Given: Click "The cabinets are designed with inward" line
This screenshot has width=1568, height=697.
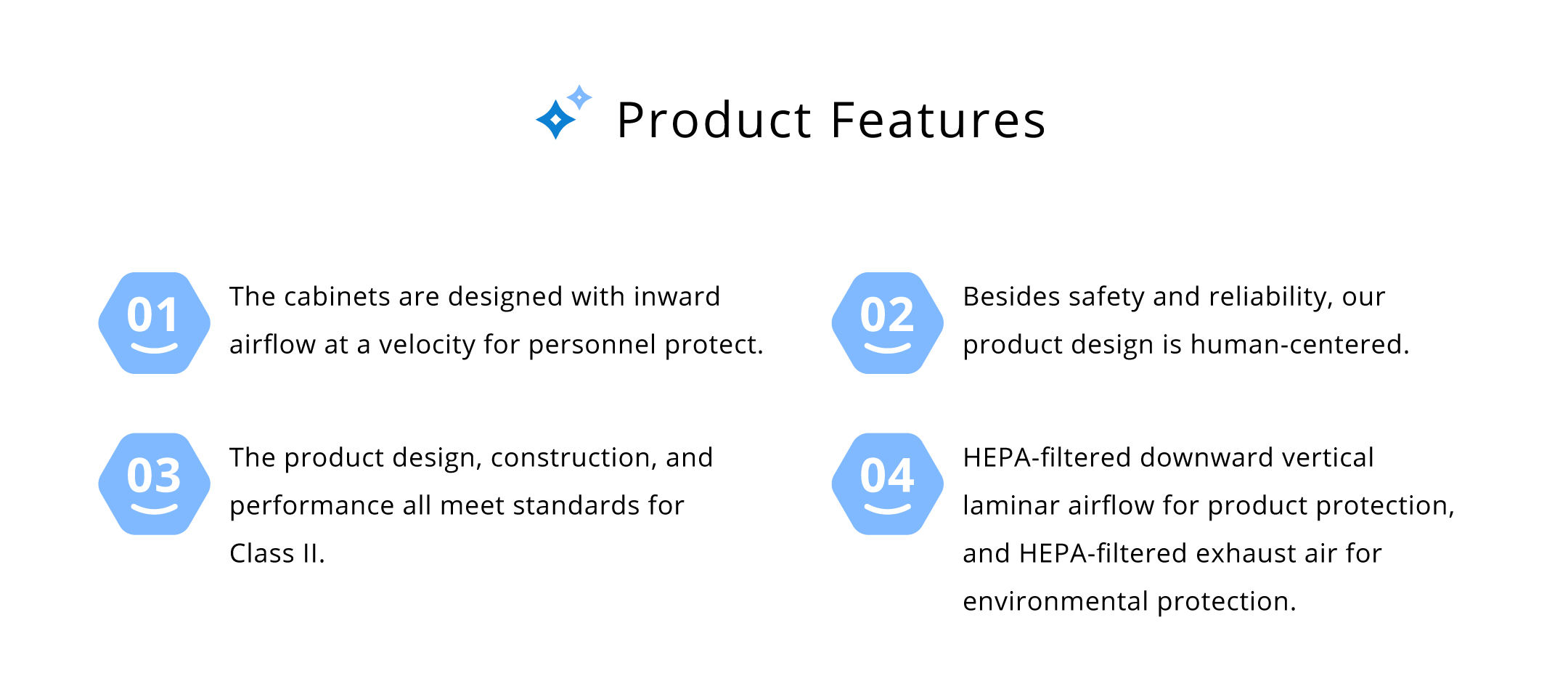Looking at the screenshot, I should [475, 297].
